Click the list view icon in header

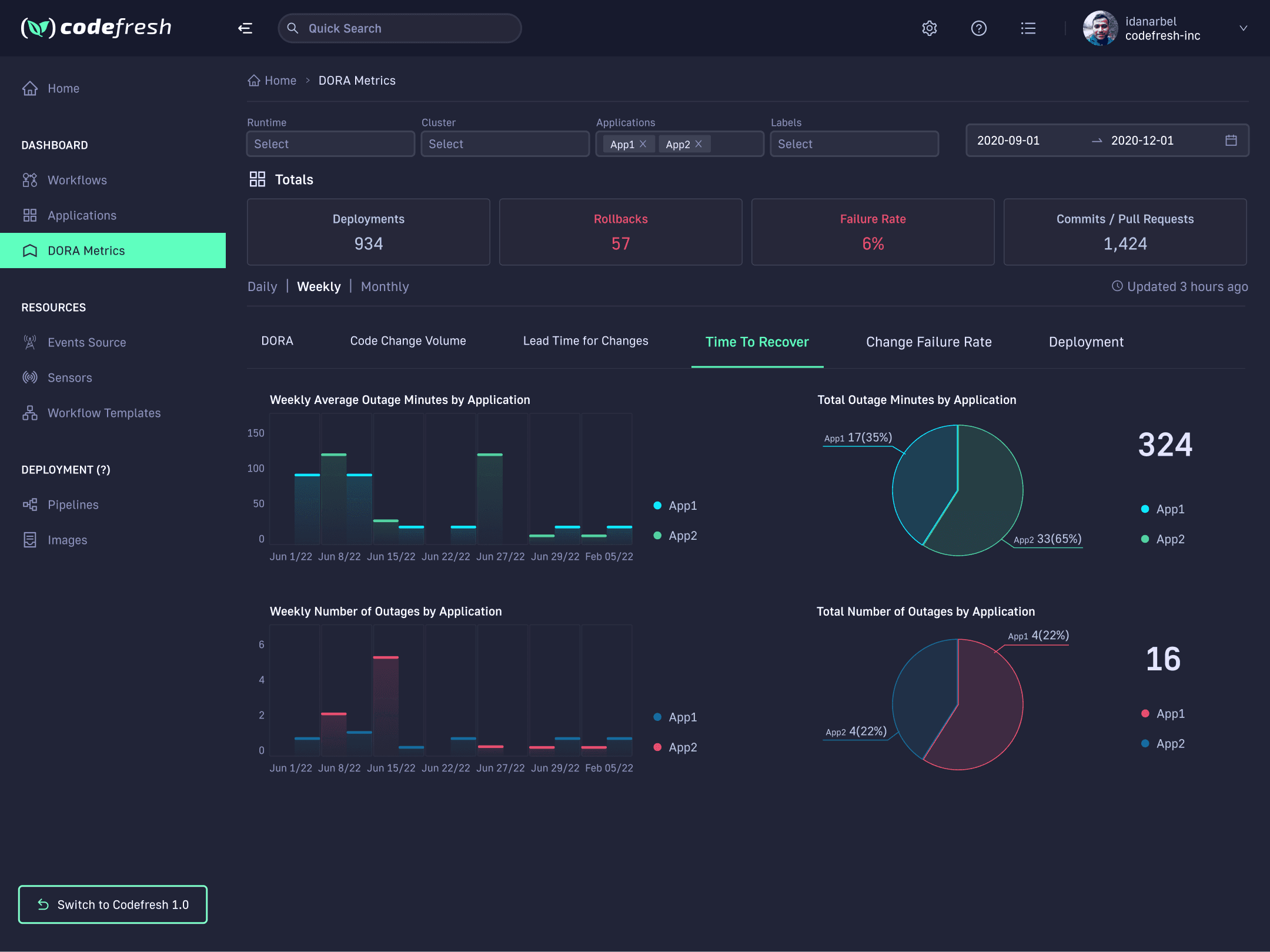(x=1028, y=28)
